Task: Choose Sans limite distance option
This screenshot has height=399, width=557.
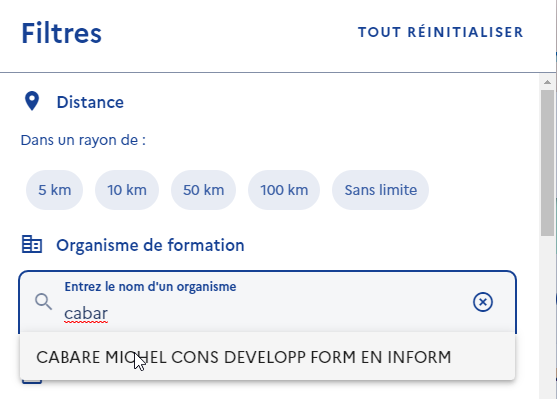Action: pos(380,190)
